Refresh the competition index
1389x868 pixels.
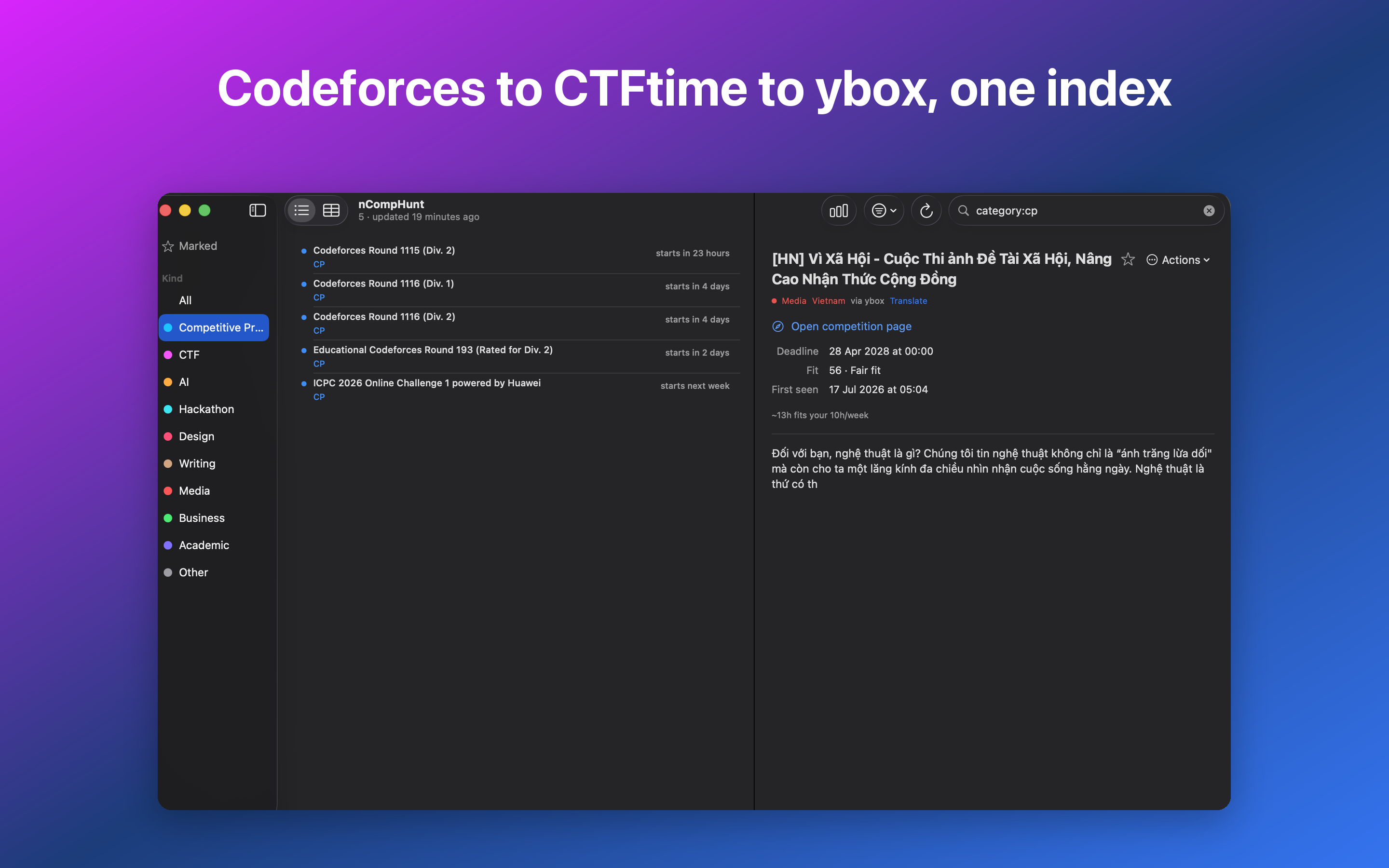tap(926, 211)
